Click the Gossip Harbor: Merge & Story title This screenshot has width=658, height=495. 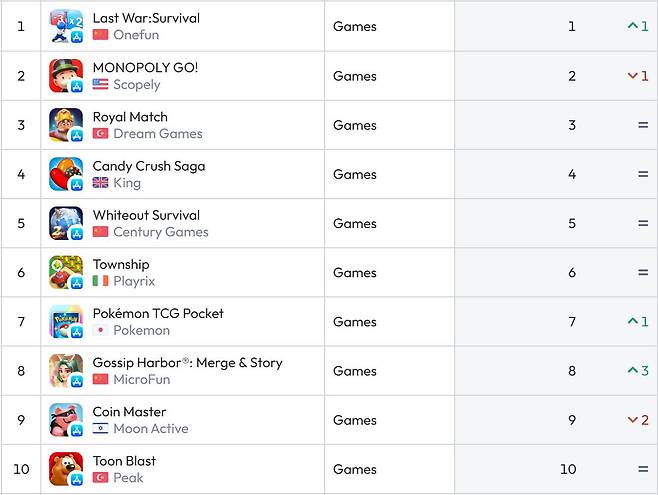click(x=187, y=362)
